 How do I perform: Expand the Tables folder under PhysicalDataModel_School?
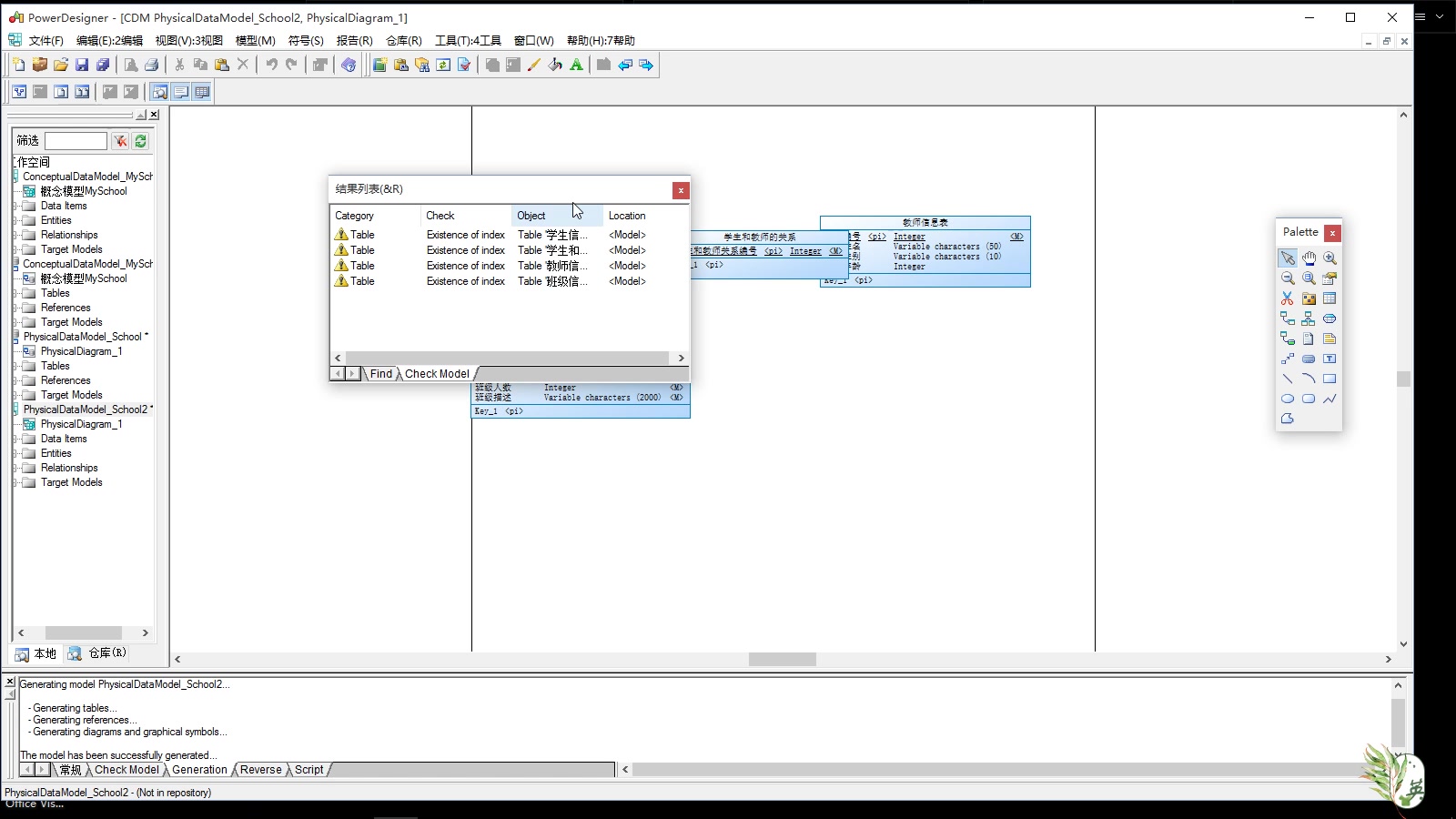pos(16,366)
